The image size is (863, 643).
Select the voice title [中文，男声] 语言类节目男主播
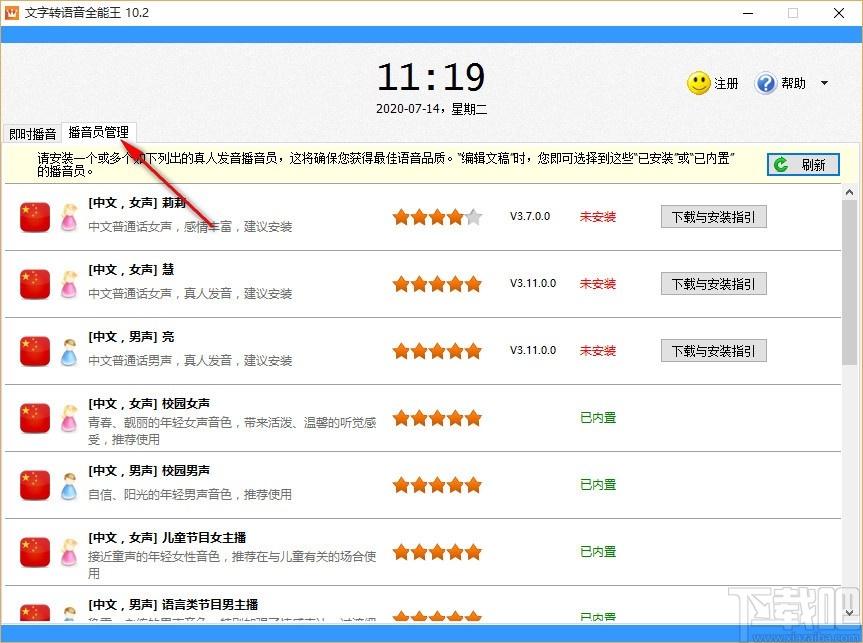point(173,604)
